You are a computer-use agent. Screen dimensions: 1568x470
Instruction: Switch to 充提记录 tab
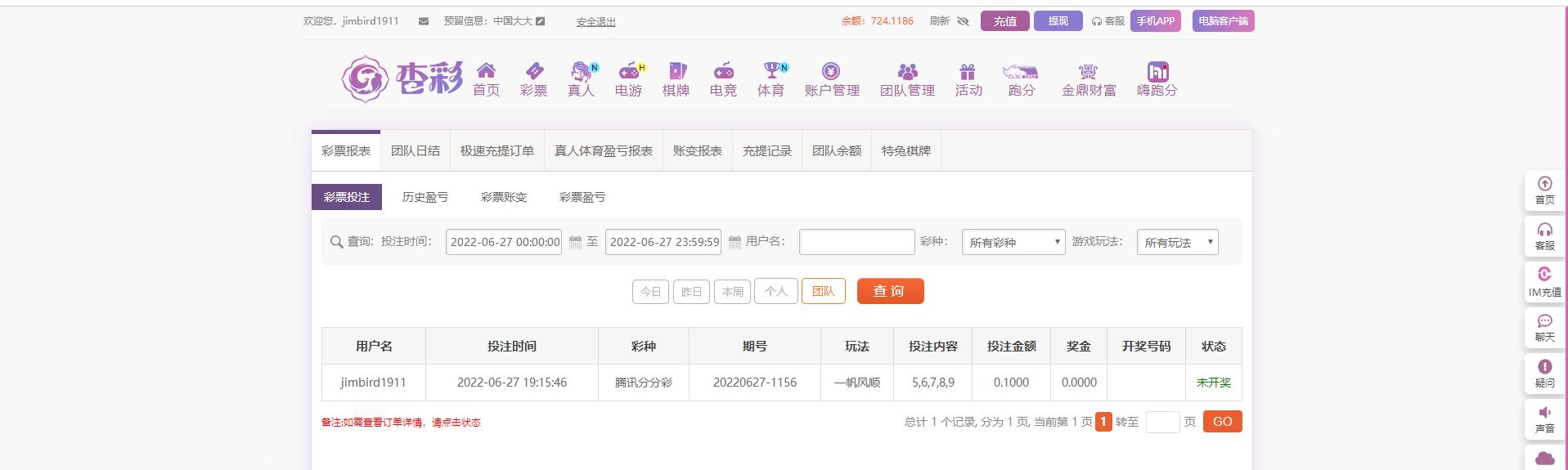tap(767, 151)
